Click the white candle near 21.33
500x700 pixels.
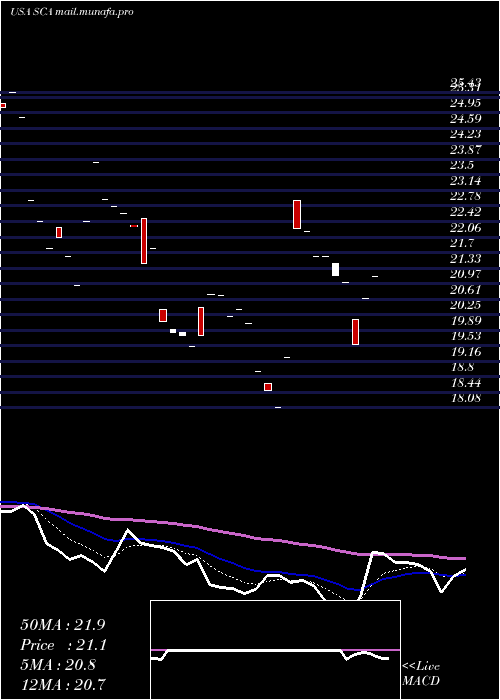(335, 270)
